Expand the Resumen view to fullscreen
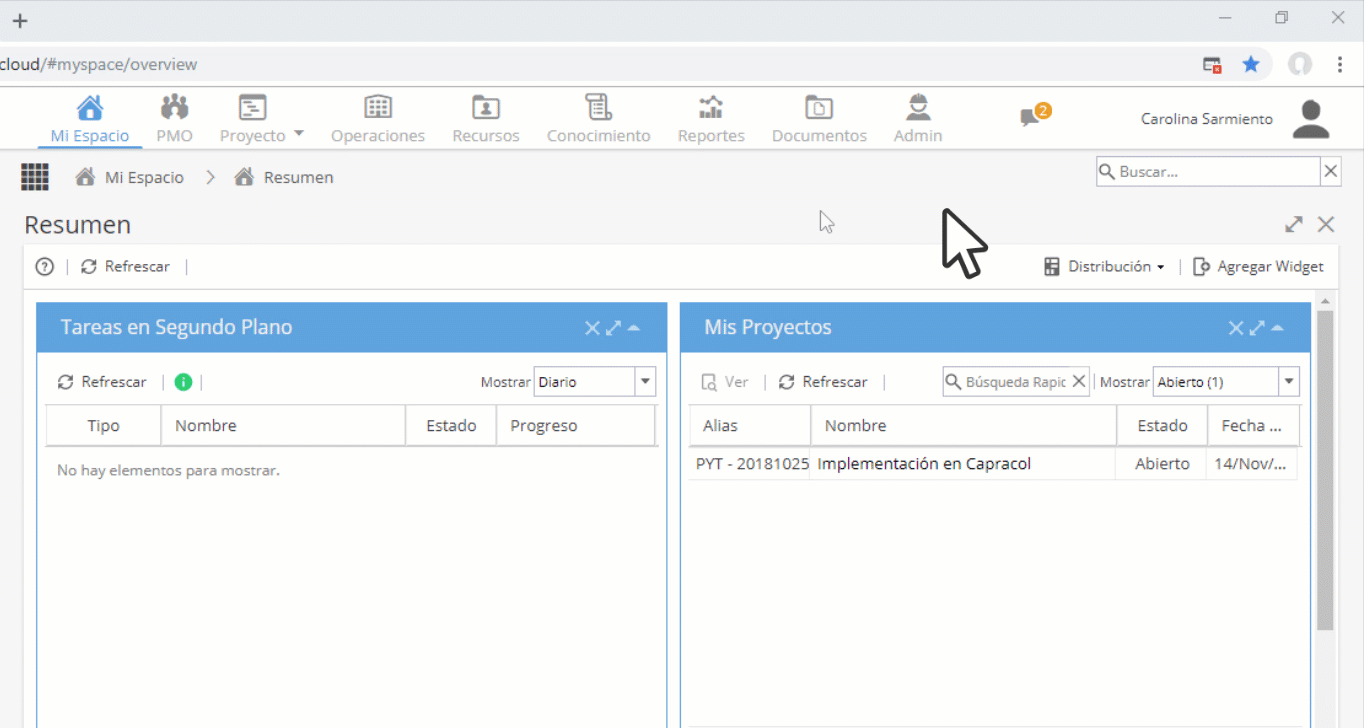This screenshot has width=1364, height=728. (1294, 224)
